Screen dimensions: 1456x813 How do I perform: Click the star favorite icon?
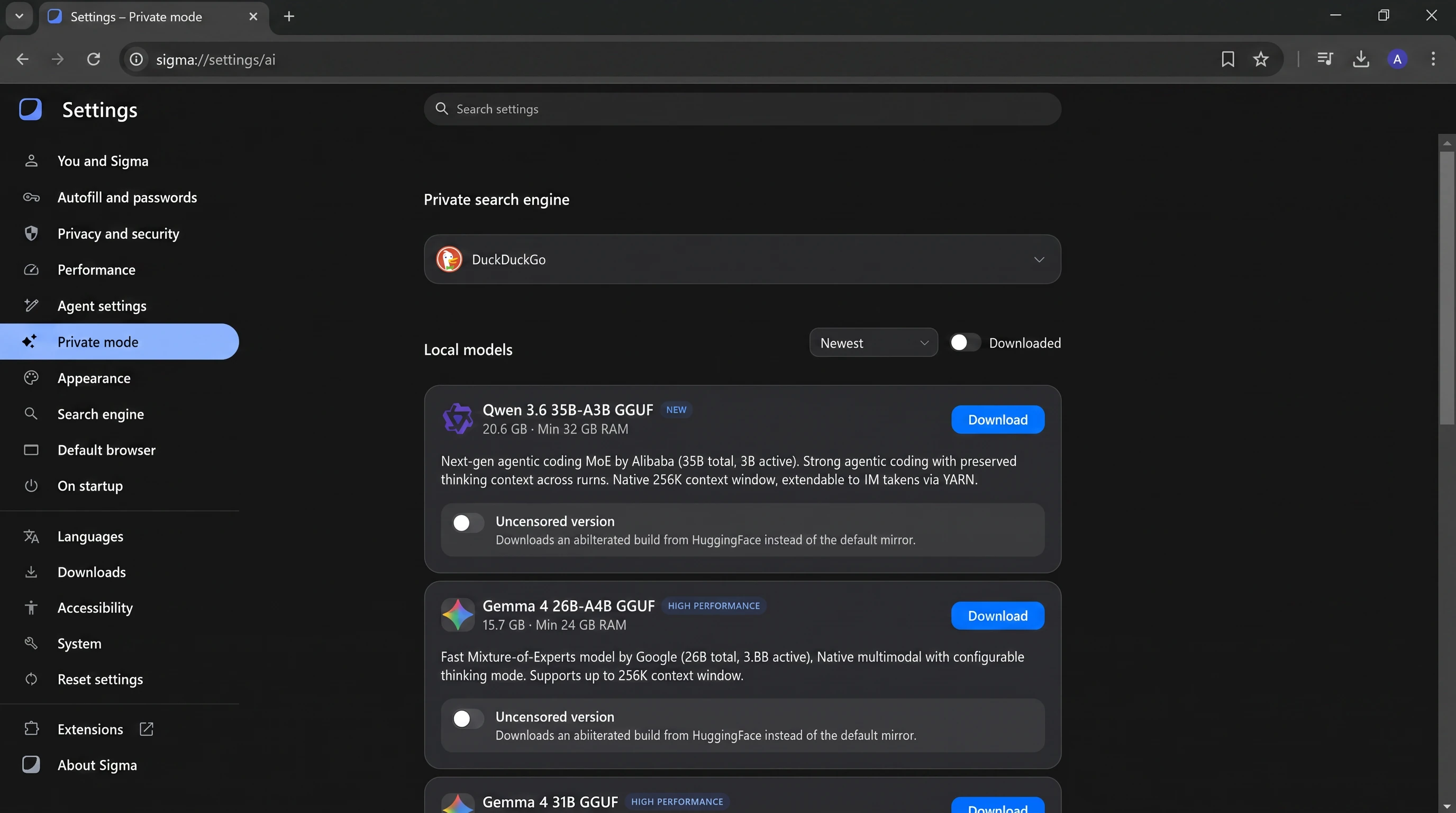[x=1261, y=59]
